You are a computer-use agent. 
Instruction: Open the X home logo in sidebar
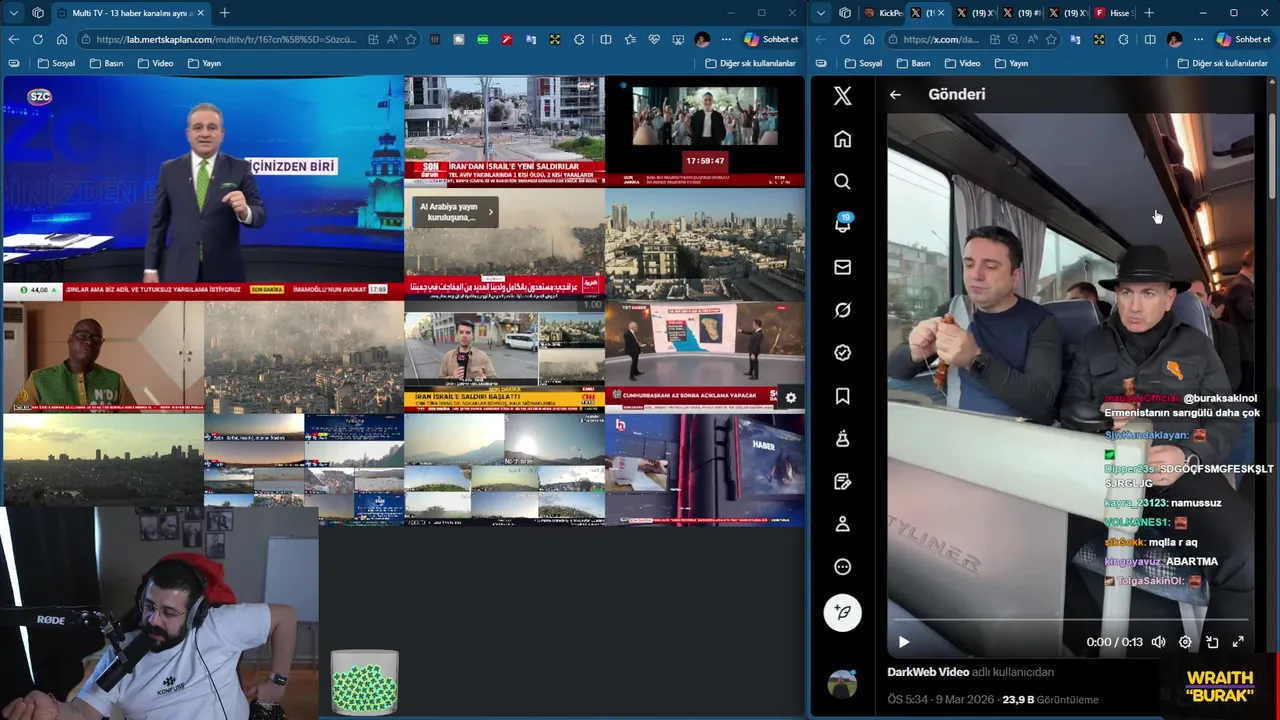[842, 96]
